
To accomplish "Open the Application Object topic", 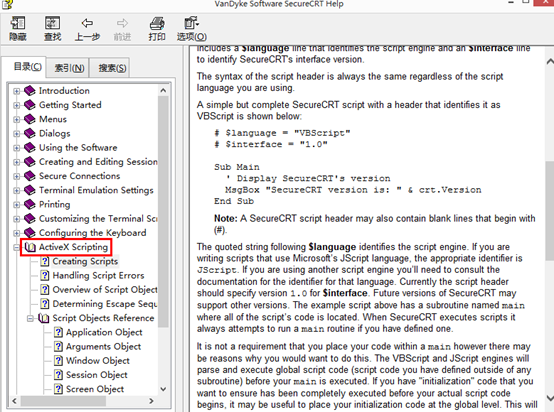I will (104, 332).
